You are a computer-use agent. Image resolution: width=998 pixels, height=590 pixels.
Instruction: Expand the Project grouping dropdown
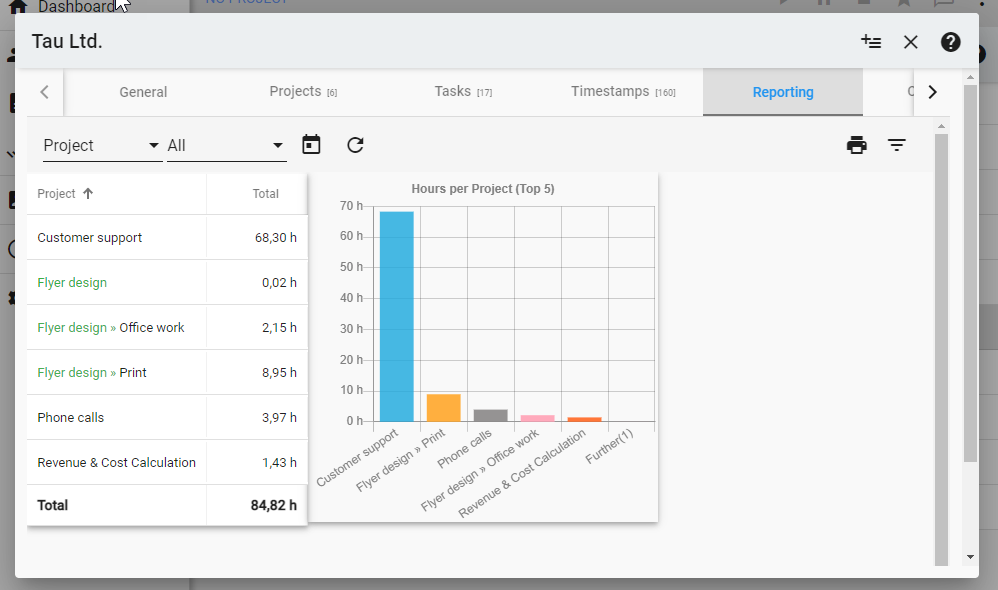[x=102, y=146]
